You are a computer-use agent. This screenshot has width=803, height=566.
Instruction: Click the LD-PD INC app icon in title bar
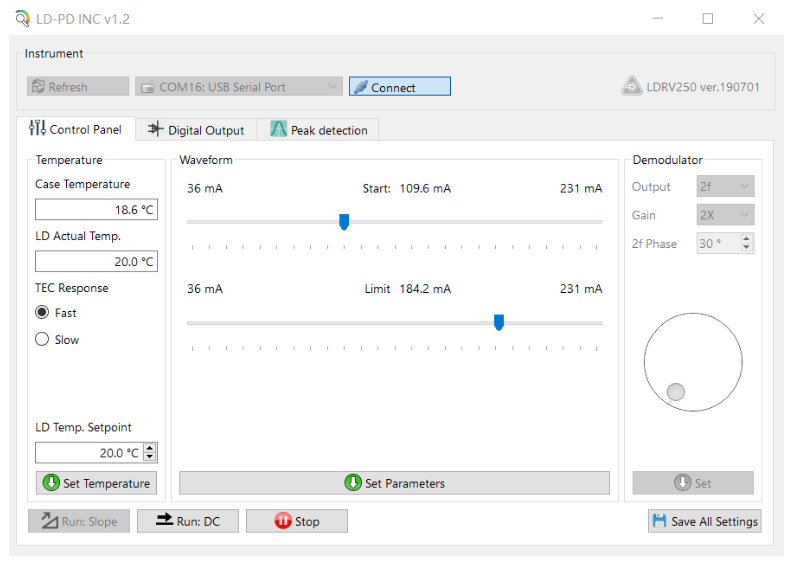click(23, 19)
